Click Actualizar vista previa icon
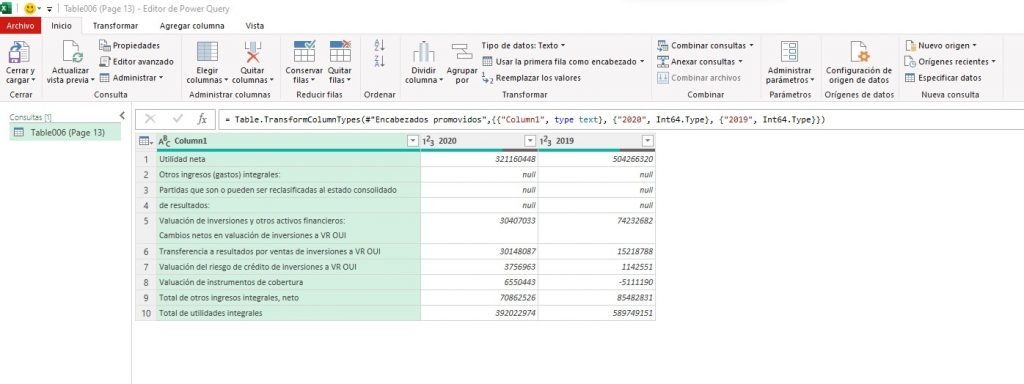Screen dimensions: 1024x384 point(72,52)
